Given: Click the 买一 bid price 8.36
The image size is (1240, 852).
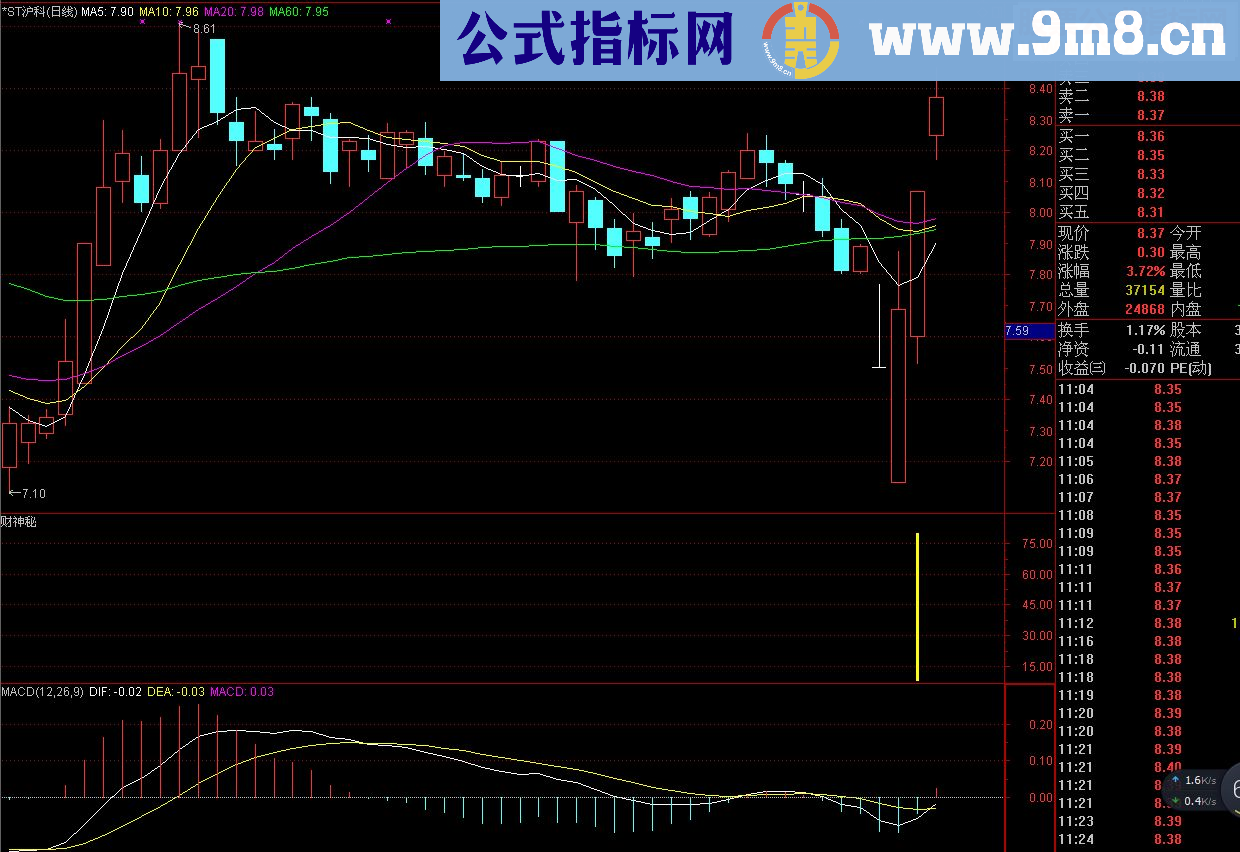Looking at the screenshot, I should [1150, 136].
